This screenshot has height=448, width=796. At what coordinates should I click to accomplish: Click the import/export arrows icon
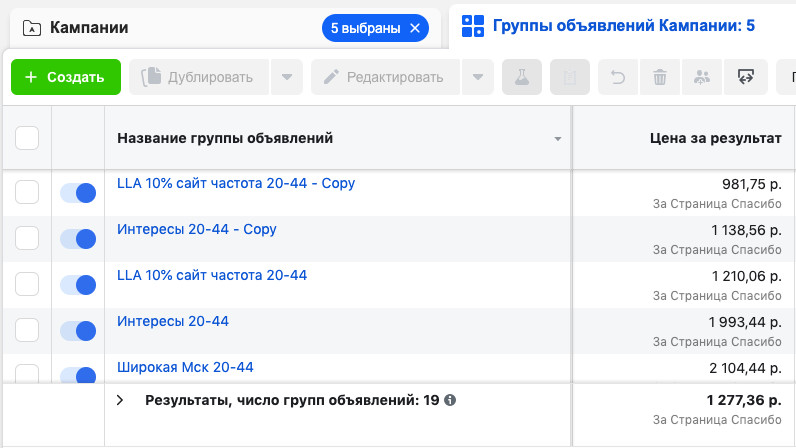[745, 77]
